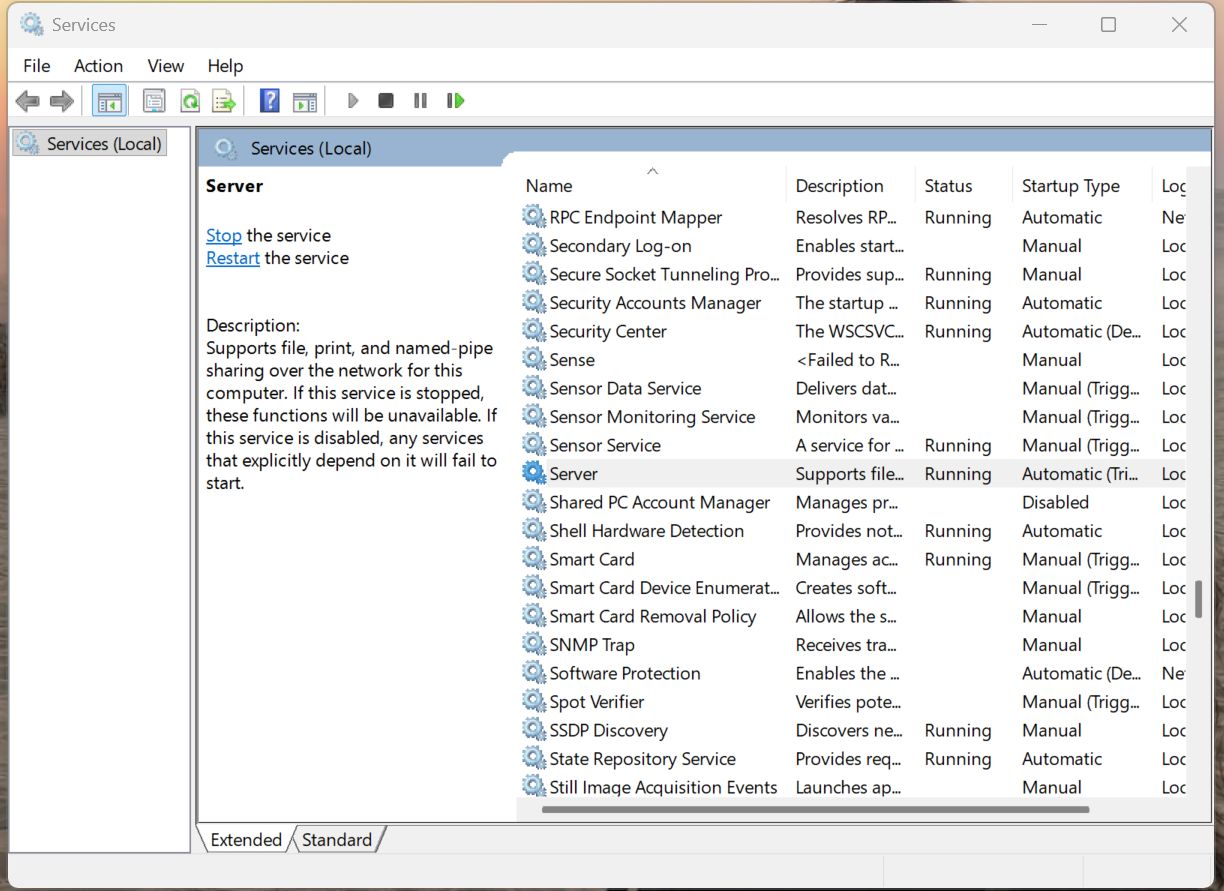Click the gear icon of Secondary Log-on
Image resolution: width=1224 pixels, height=891 pixels.
(534, 245)
